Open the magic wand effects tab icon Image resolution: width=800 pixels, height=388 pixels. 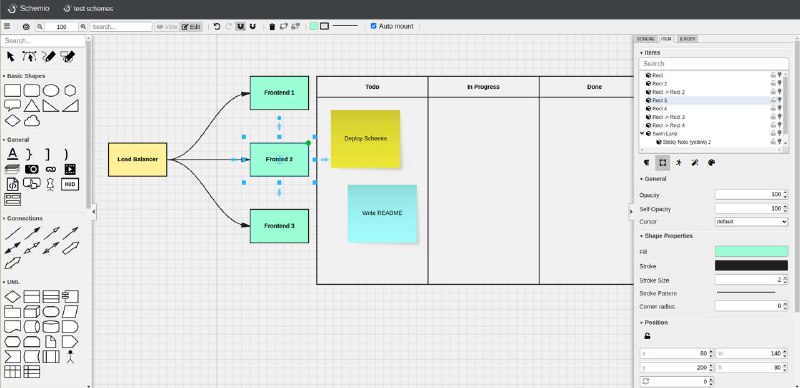point(695,163)
